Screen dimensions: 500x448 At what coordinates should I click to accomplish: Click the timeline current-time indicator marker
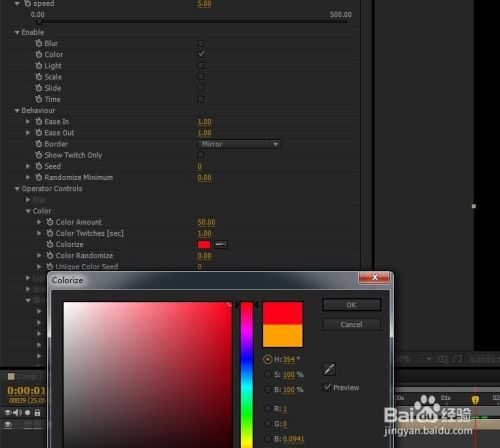(x=475, y=399)
